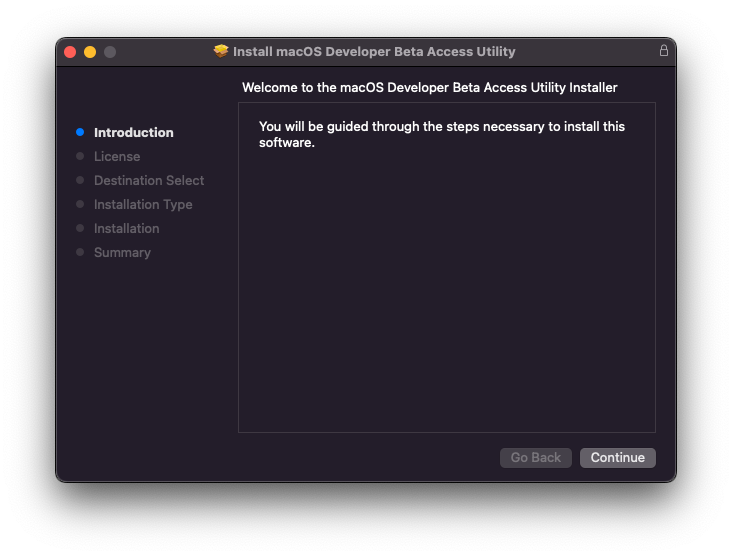
Task: Minimize the installer using the yellow button
Action: [90, 52]
